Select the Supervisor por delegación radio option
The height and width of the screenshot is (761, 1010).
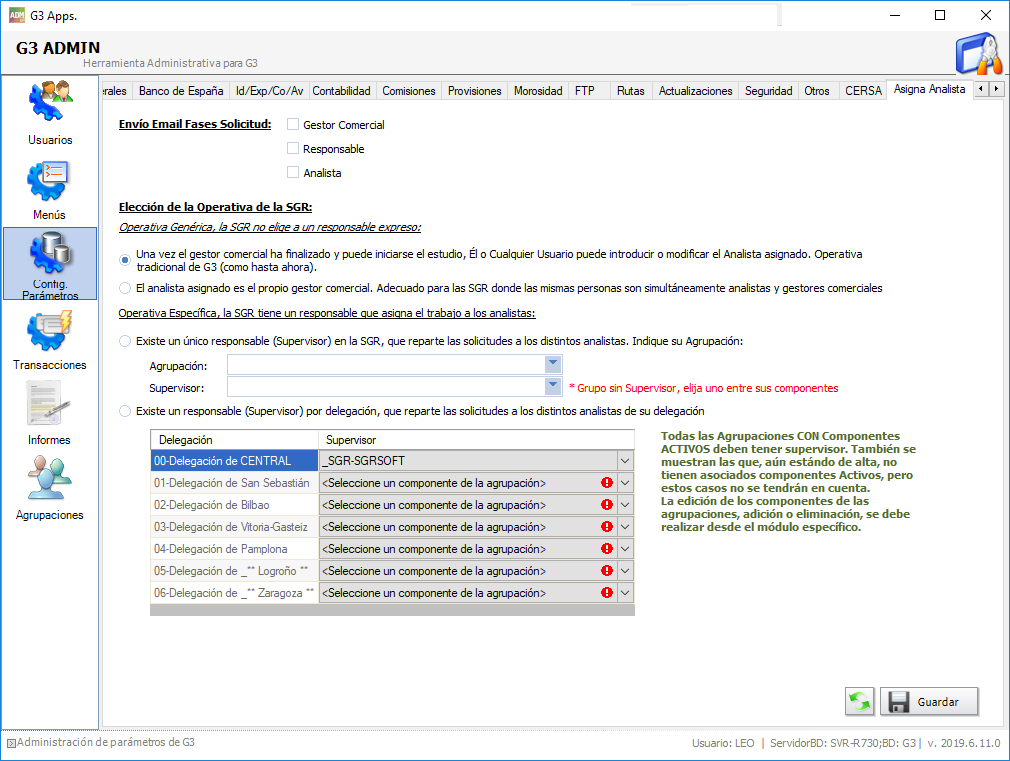pos(125,411)
